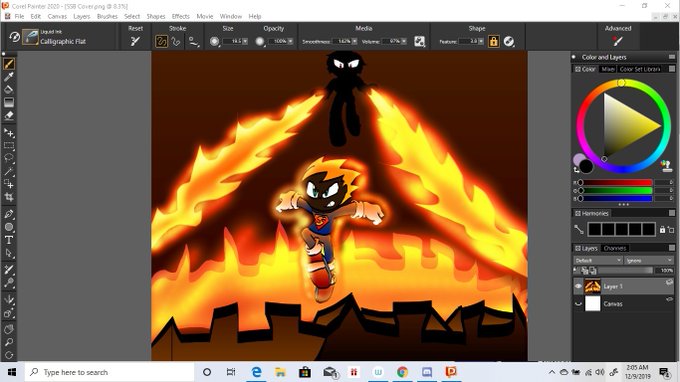Select the Shape Selection tool

[x=9, y=253]
